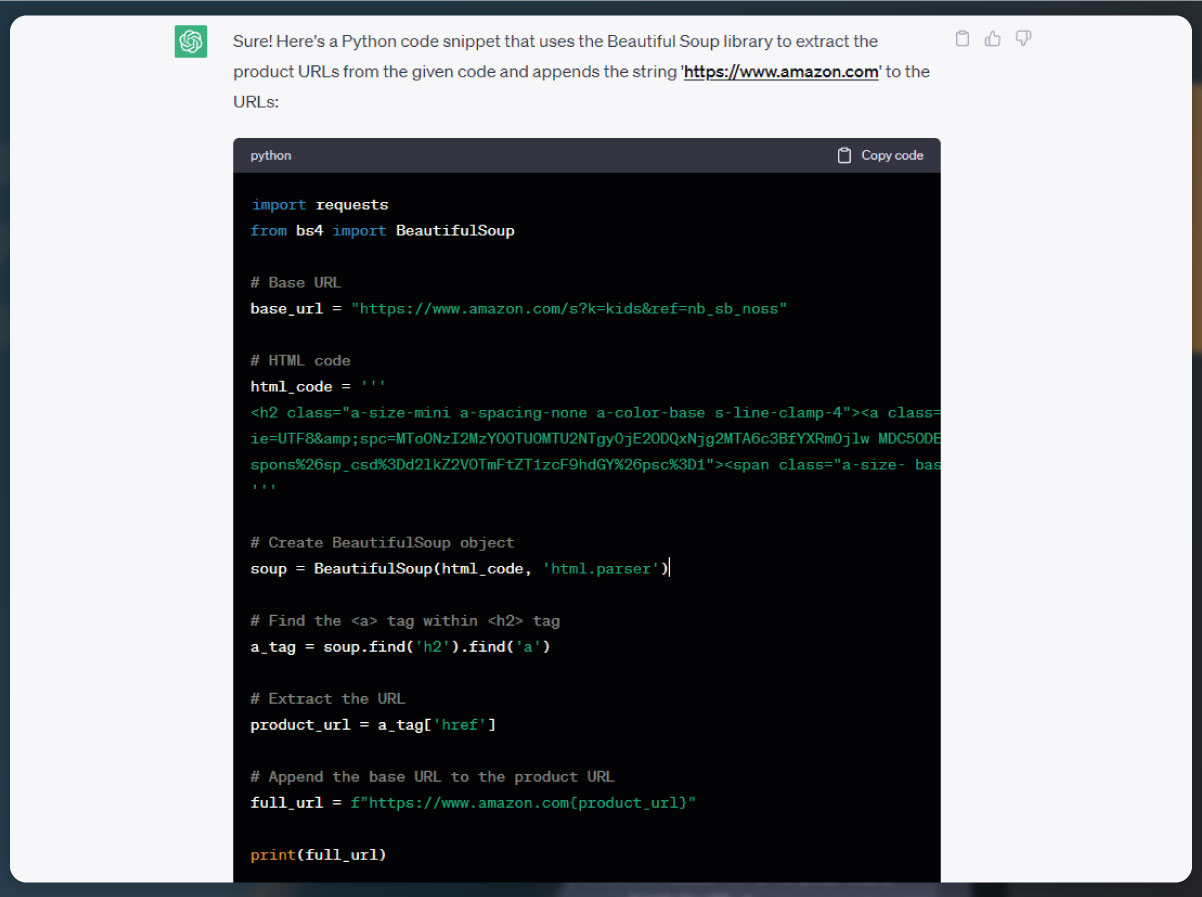Image resolution: width=1202 pixels, height=897 pixels.
Task: Click the base_url assignment line
Action: click(519, 308)
